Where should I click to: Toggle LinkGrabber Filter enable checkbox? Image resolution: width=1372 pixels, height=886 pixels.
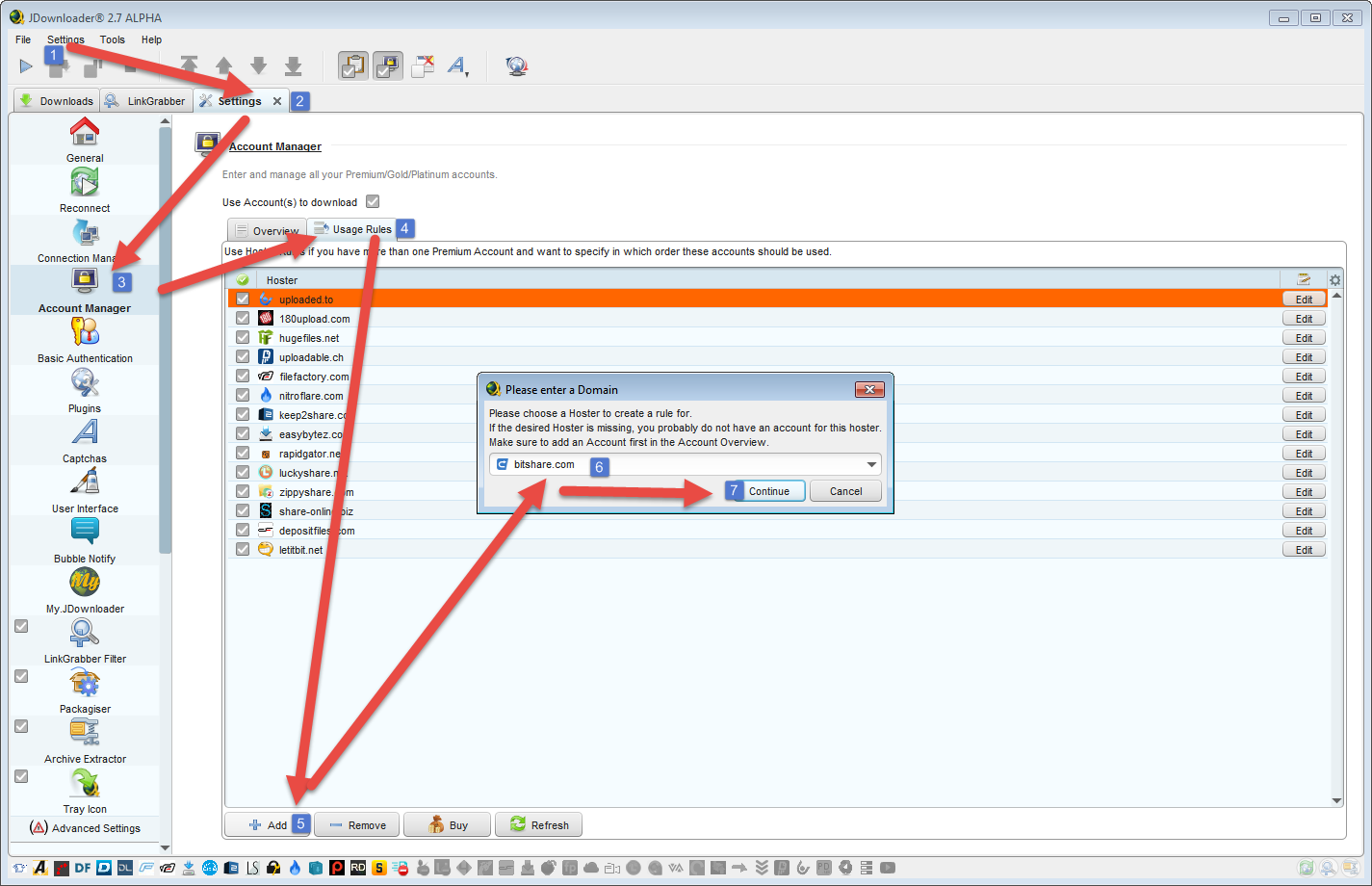21,626
